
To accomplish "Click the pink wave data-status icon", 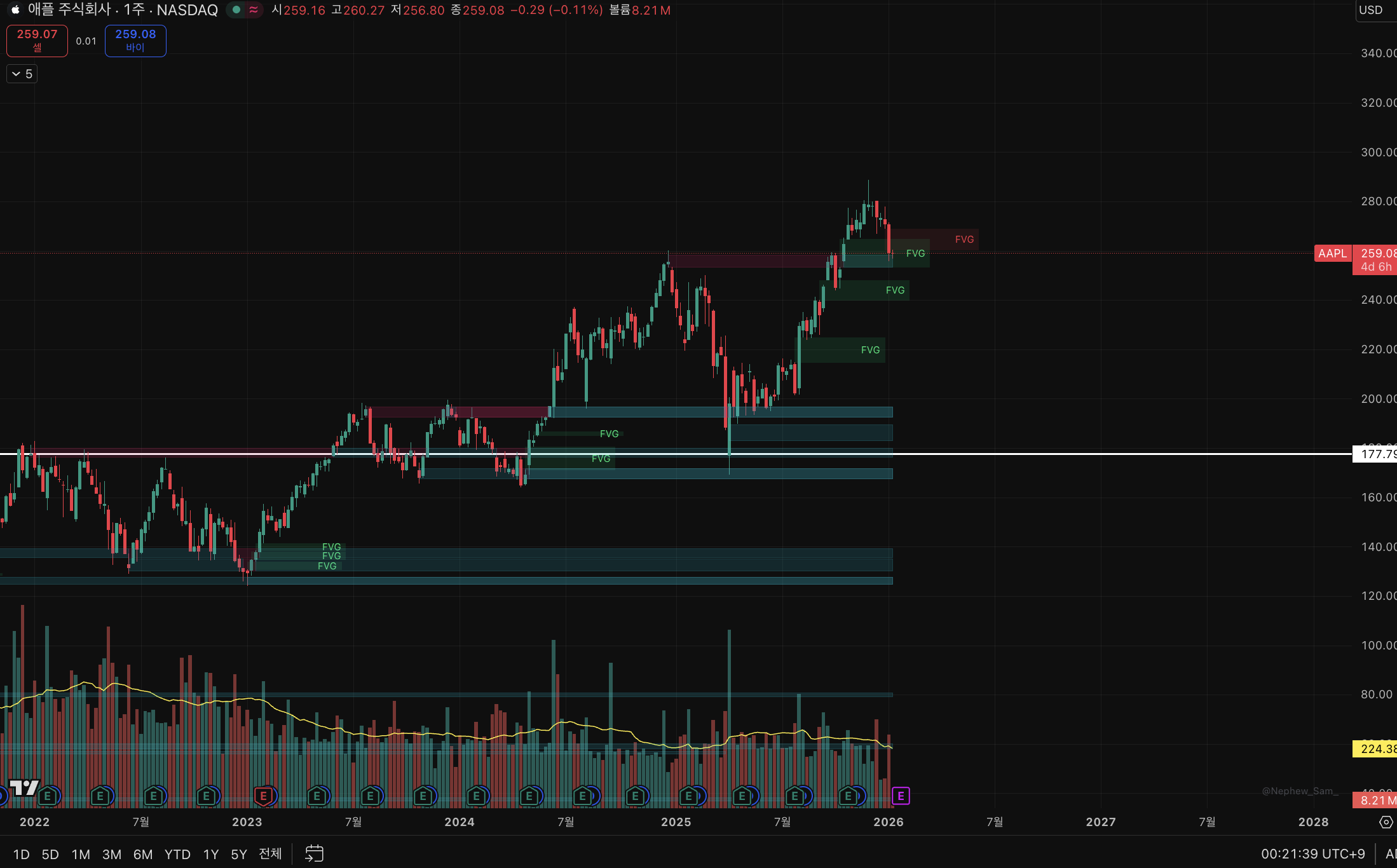I will (x=254, y=10).
